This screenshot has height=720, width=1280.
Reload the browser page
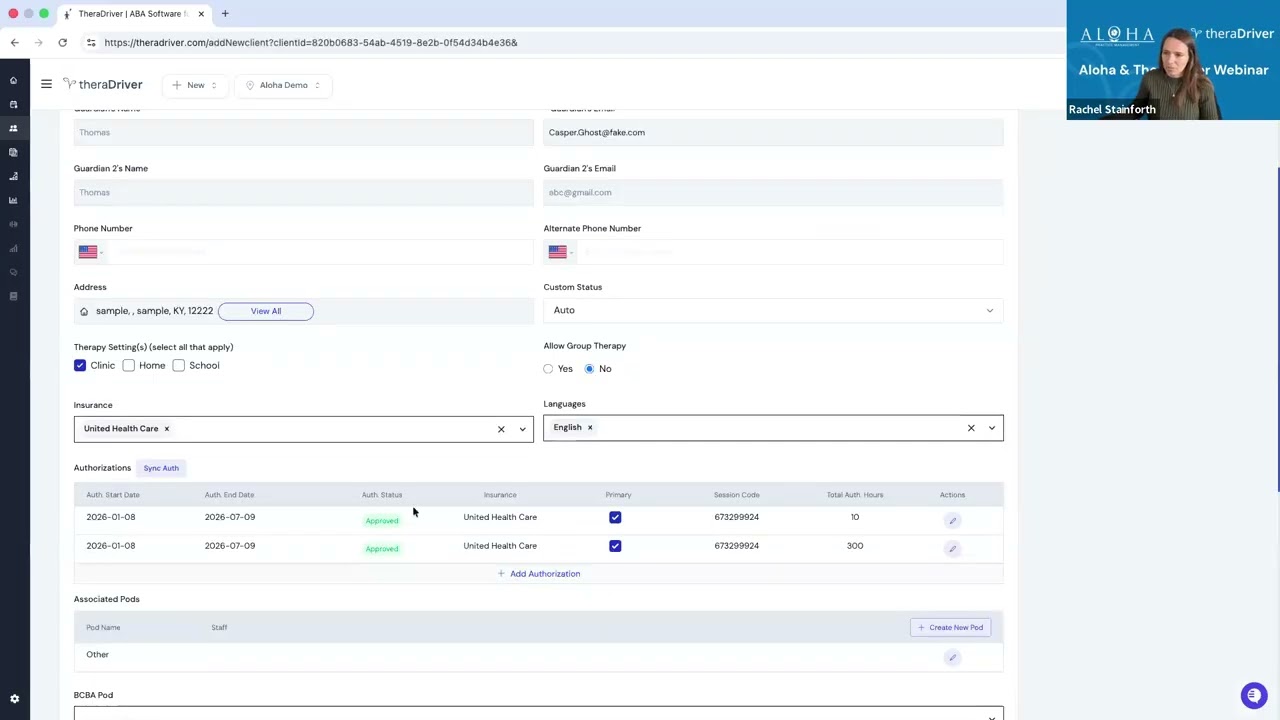point(62,43)
